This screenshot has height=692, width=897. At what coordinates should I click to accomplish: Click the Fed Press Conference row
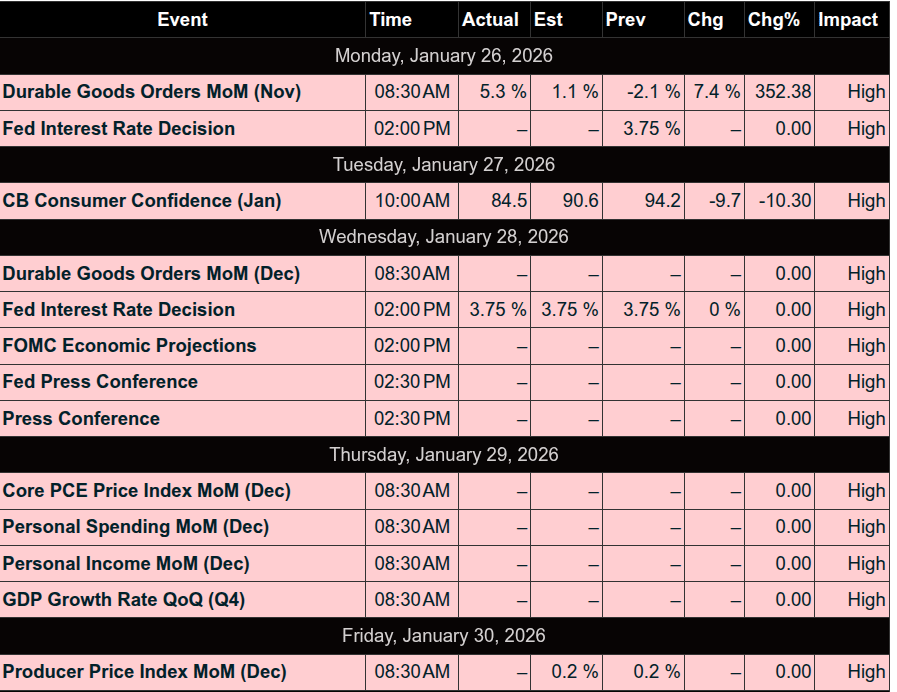coord(100,382)
